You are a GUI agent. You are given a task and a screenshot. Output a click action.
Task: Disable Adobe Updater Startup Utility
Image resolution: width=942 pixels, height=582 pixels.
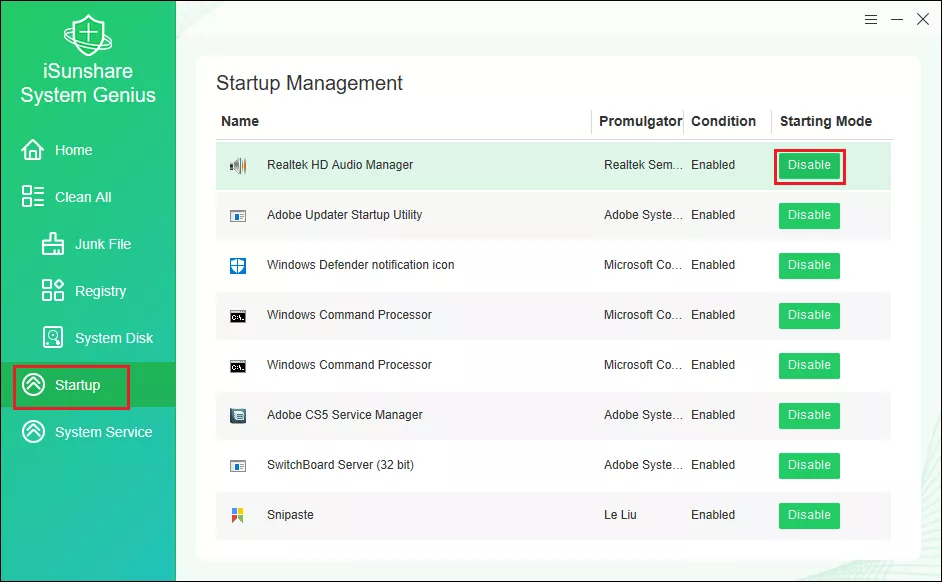tap(809, 216)
